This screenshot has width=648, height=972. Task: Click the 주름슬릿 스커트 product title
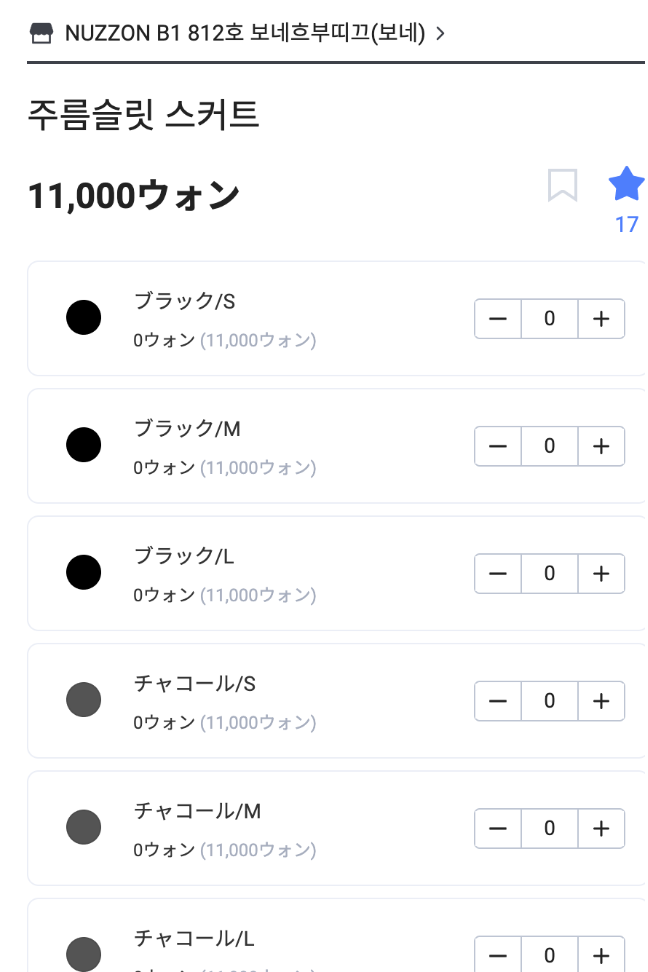click(144, 116)
